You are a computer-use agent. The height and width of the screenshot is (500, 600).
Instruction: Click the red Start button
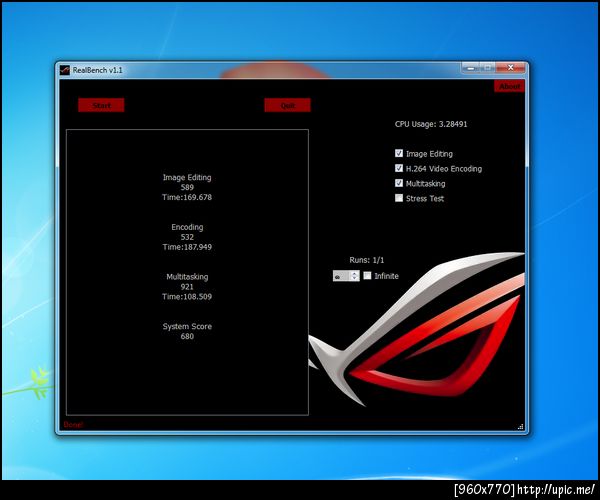(101, 105)
